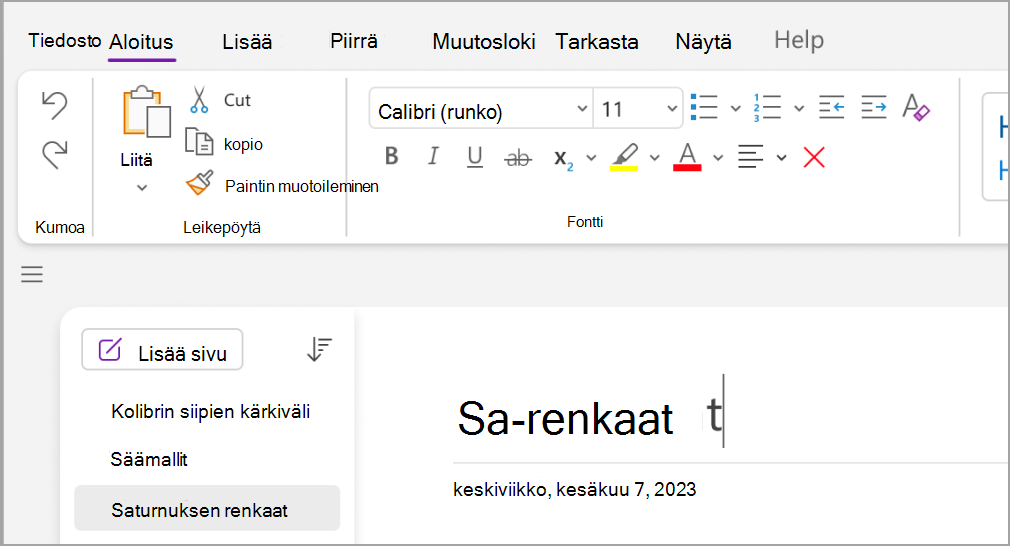
Task: Switch to the Piirrä tab
Action: click(354, 41)
